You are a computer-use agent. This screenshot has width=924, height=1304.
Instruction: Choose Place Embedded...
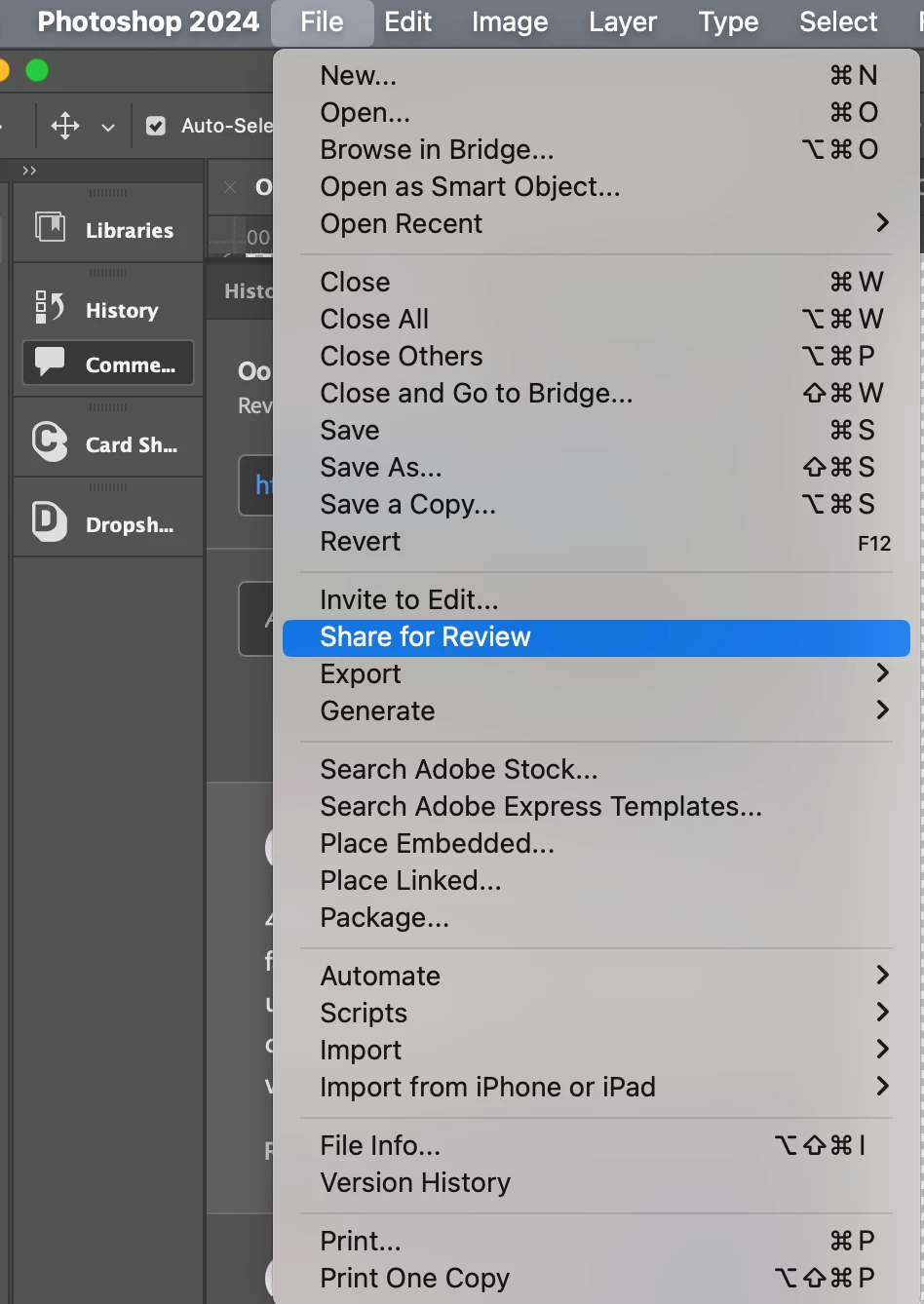click(x=596, y=843)
